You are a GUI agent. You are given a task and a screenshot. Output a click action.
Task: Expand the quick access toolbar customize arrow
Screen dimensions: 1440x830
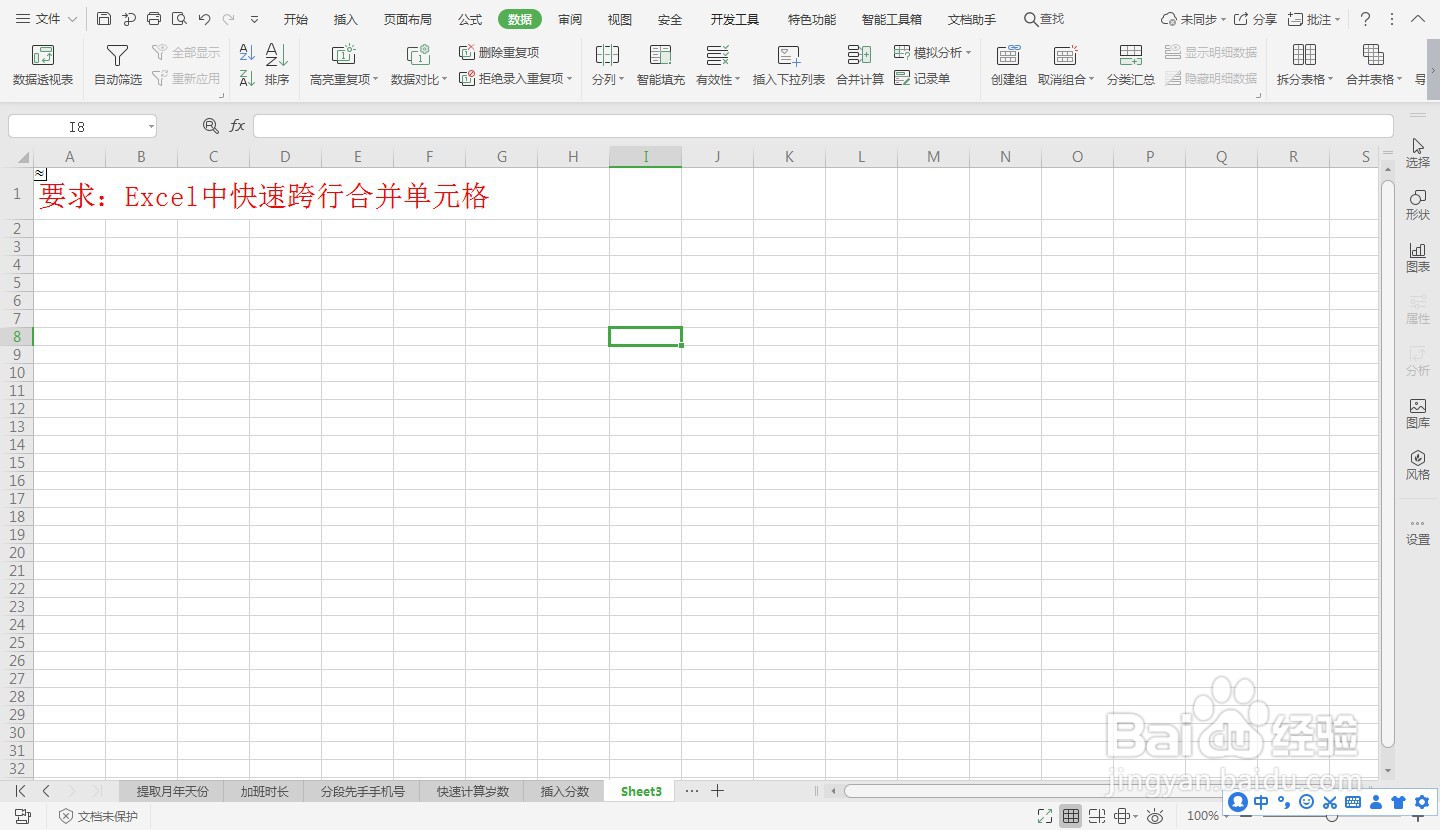(254, 19)
